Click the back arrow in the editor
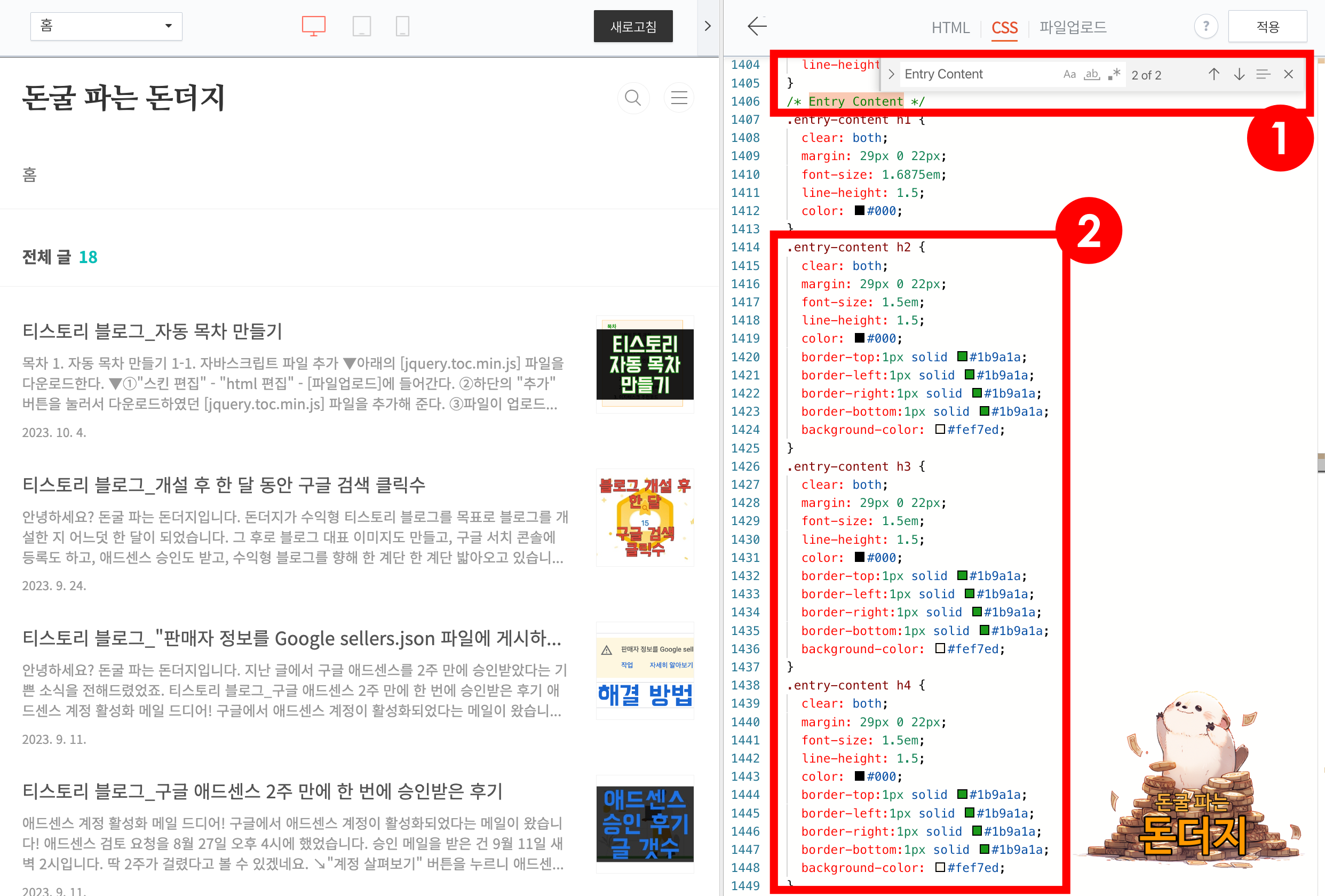The height and width of the screenshot is (896, 1325). (x=757, y=26)
